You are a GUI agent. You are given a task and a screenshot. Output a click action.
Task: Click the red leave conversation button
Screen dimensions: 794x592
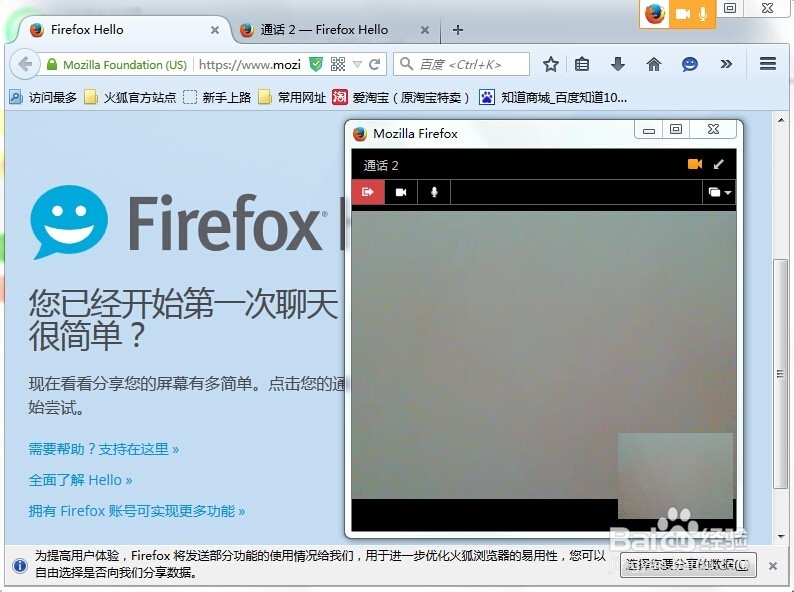(x=368, y=192)
